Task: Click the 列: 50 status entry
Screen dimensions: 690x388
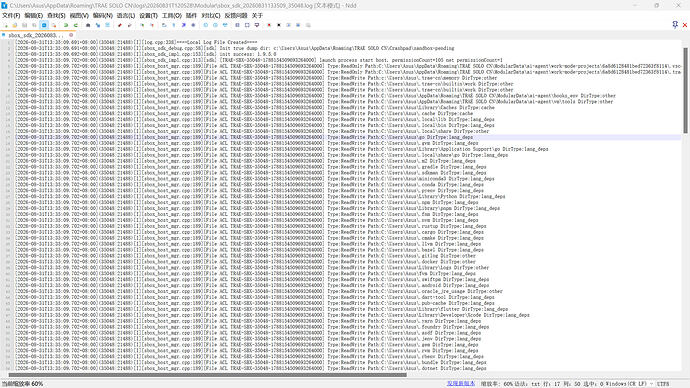Action: pyautogui.click(x=572, y=384)
